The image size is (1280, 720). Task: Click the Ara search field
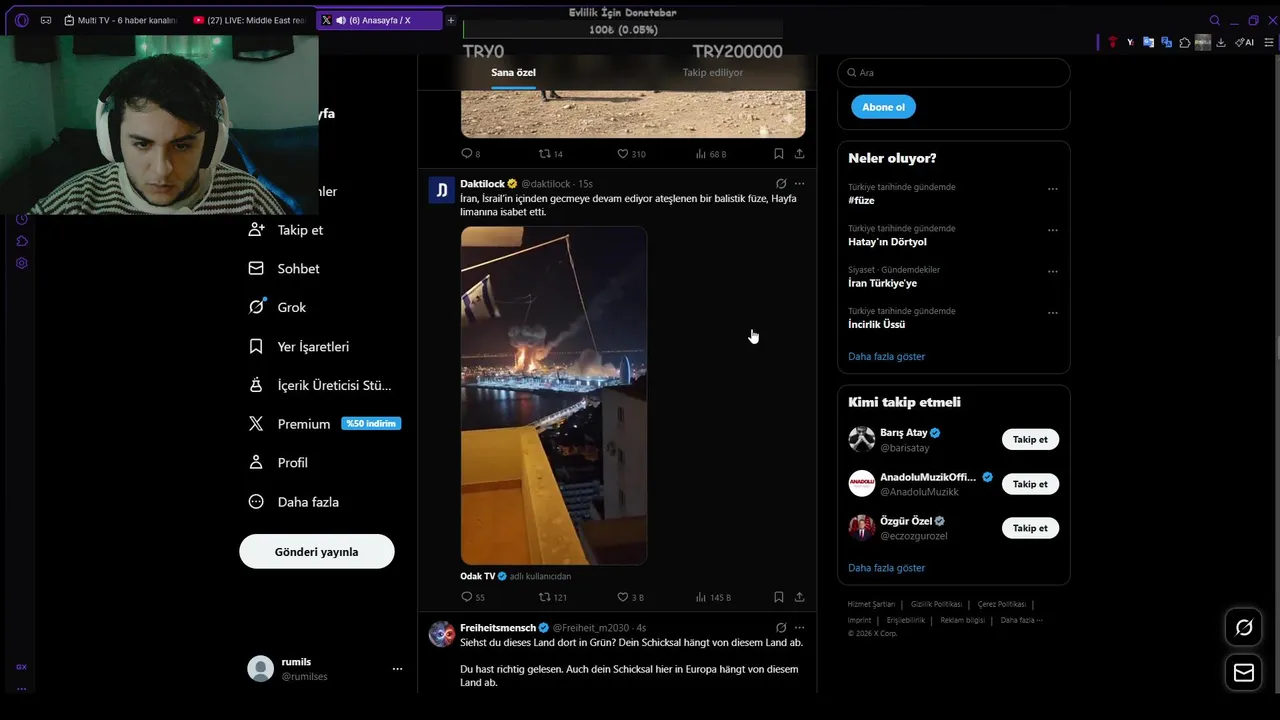(953, 73)
